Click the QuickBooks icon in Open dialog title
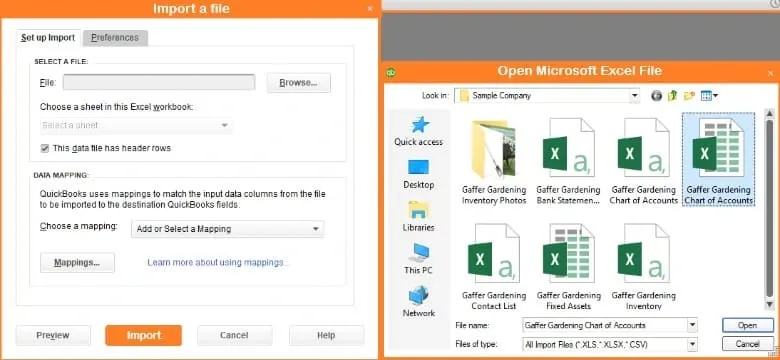780x360 pixels. point(390,73)
